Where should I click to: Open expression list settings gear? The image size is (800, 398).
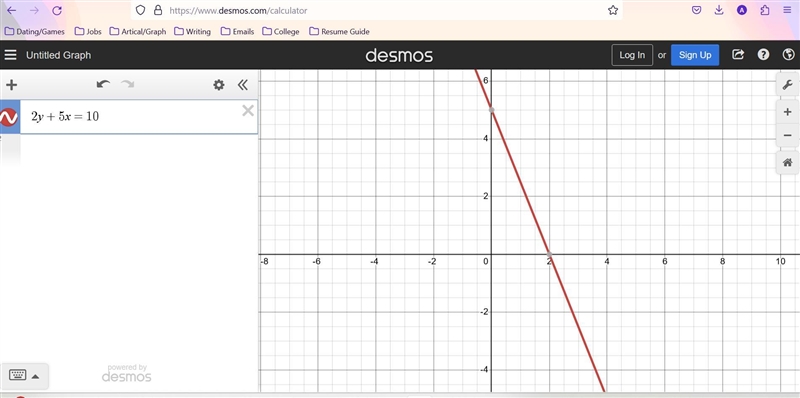tap(219, 85)
